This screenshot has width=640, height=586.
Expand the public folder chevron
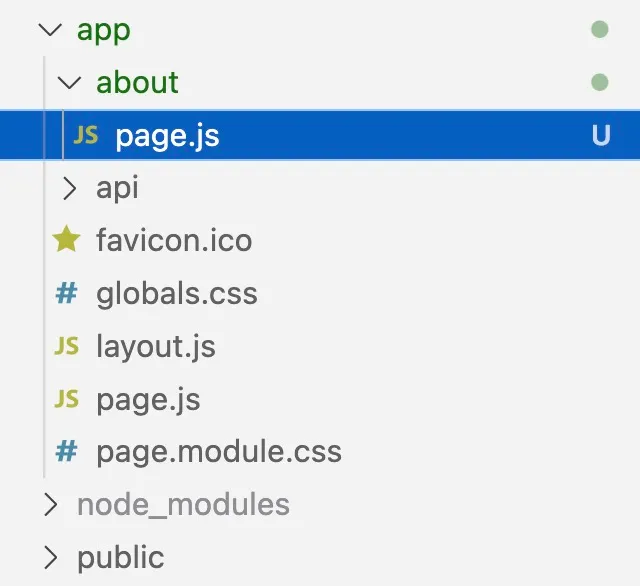[51, 557]
